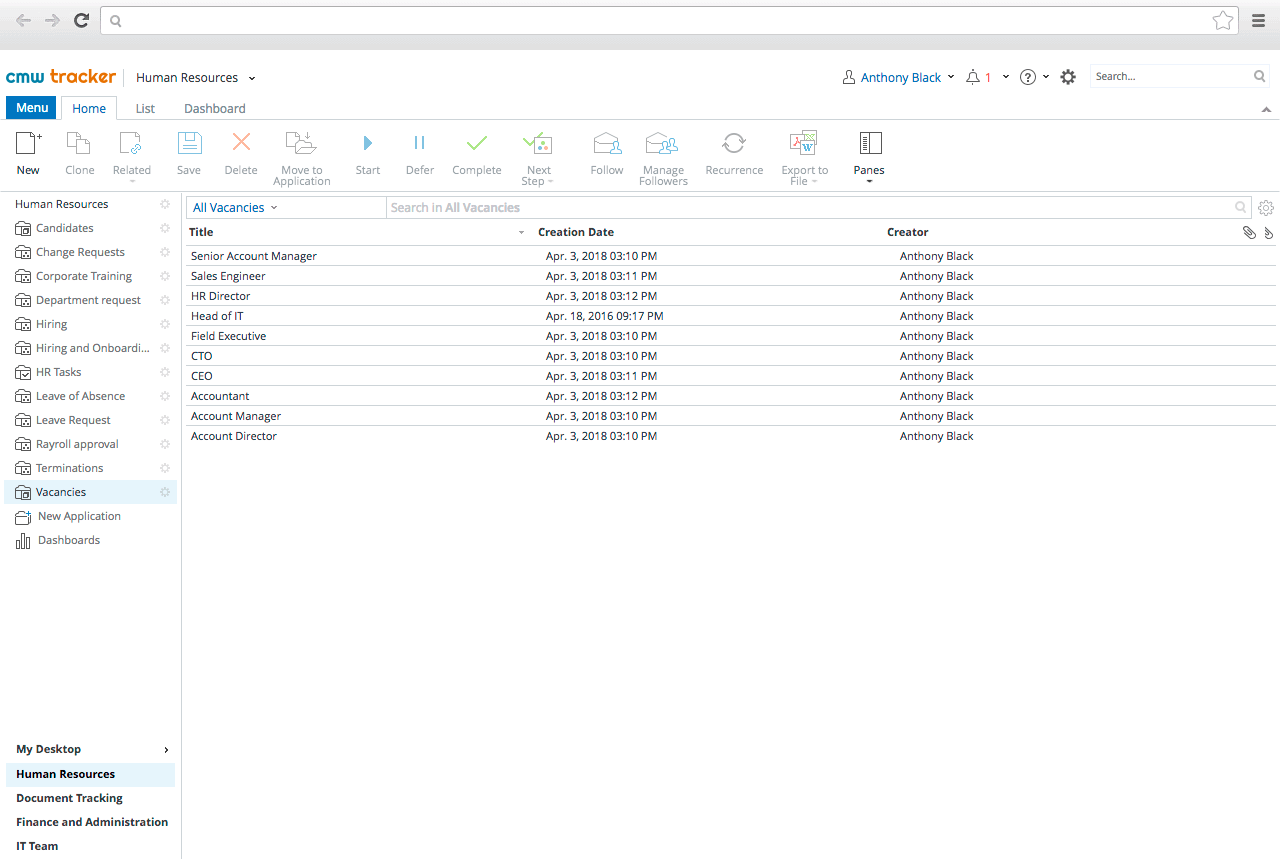
Task: Click Move to Application icon
Action: (x=301, y=143)
